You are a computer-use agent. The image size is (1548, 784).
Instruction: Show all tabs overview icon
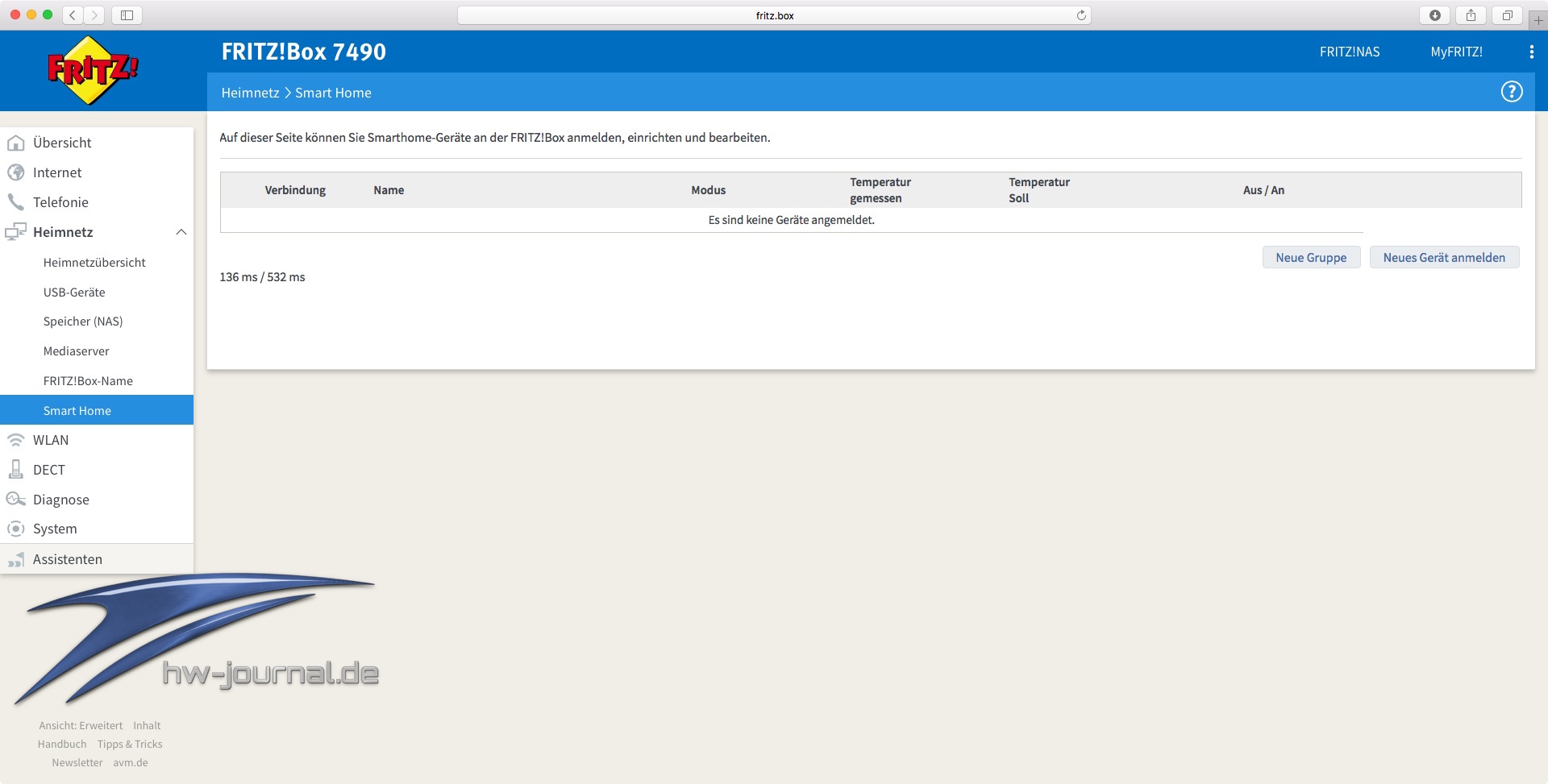pyautogui.click(x=1507, y=15)
